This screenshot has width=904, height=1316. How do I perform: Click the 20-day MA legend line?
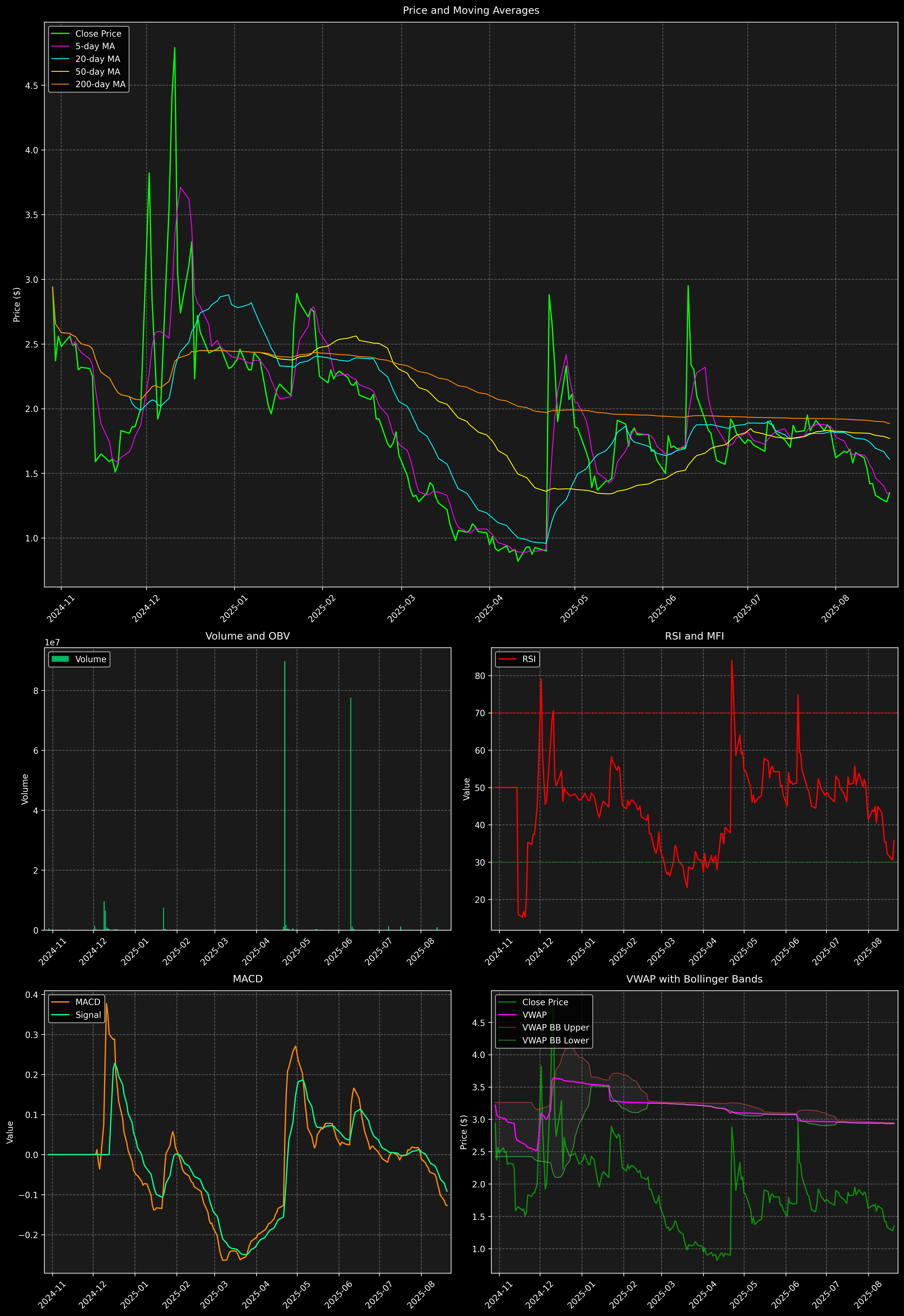(x=60, y=59)
